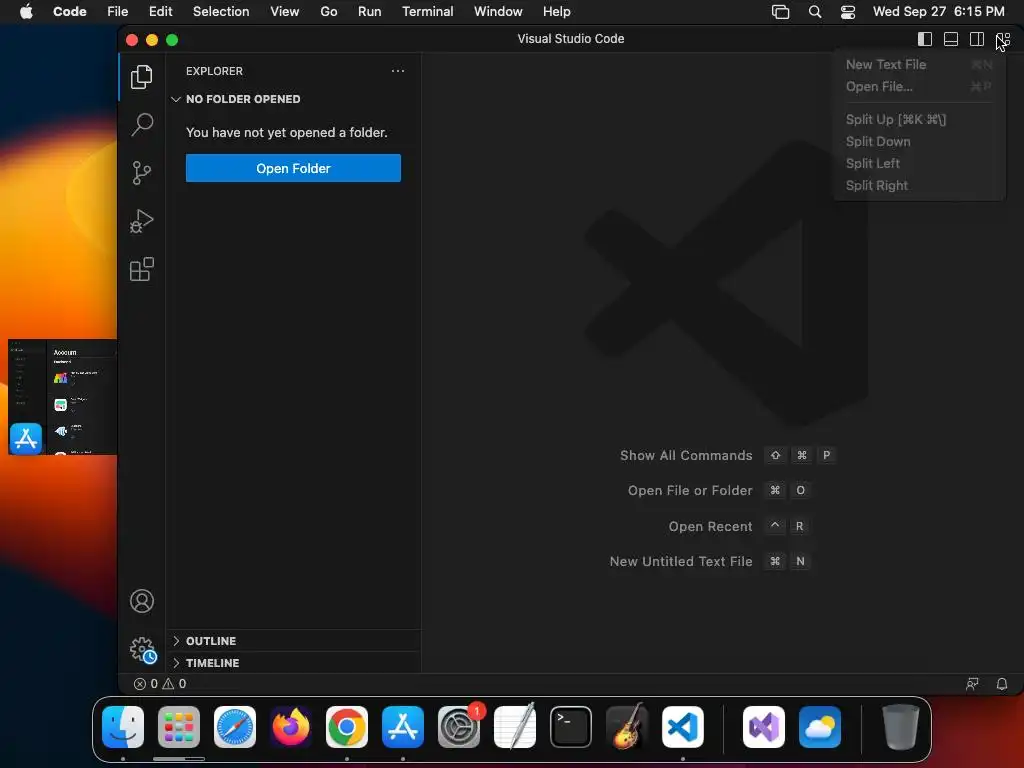The height and width of the screenshot is (768, 1024).
Task: Open the View menu
Action: [285, 12]
